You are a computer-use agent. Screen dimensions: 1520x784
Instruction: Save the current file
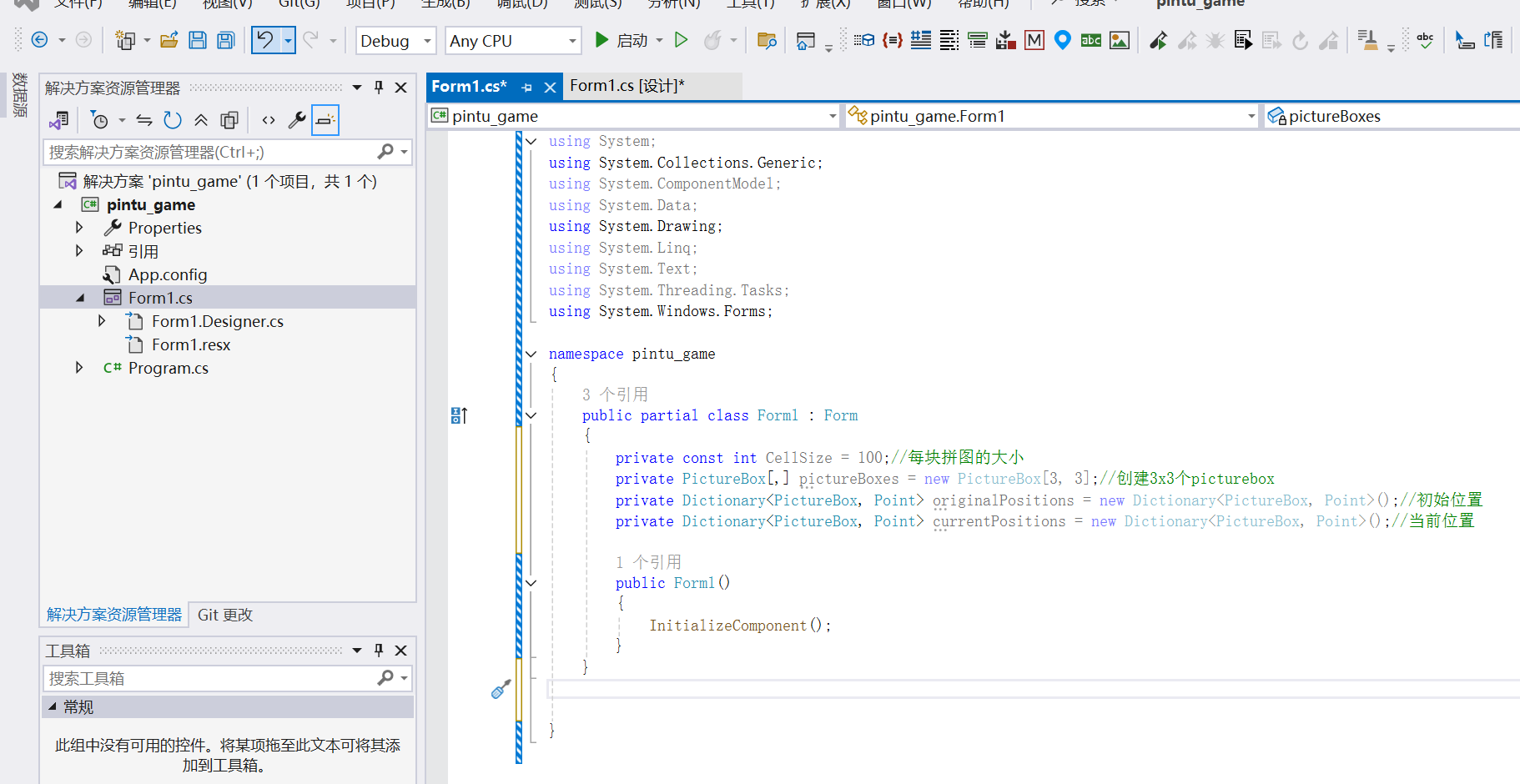(198, 40)
